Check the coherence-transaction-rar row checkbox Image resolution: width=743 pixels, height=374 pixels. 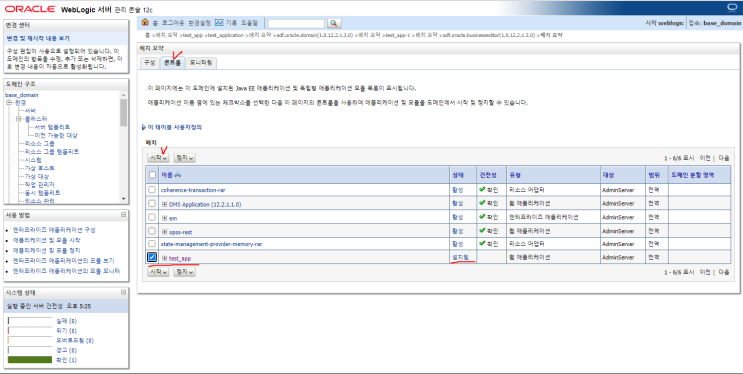[x=152, y=190]
